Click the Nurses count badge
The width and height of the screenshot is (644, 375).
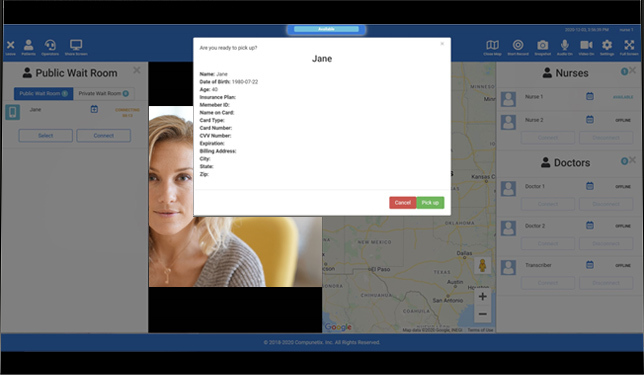pyautogui.click(x=624, y=71)
